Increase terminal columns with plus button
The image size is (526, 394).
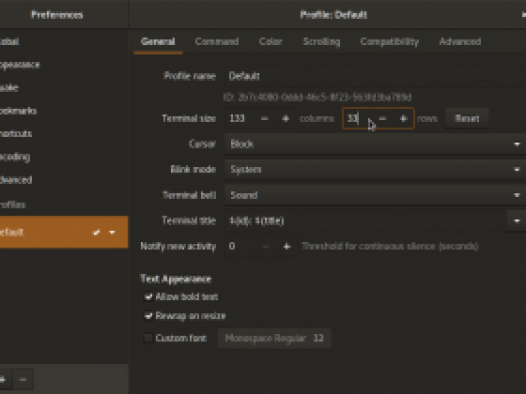[x=285, y=118]
